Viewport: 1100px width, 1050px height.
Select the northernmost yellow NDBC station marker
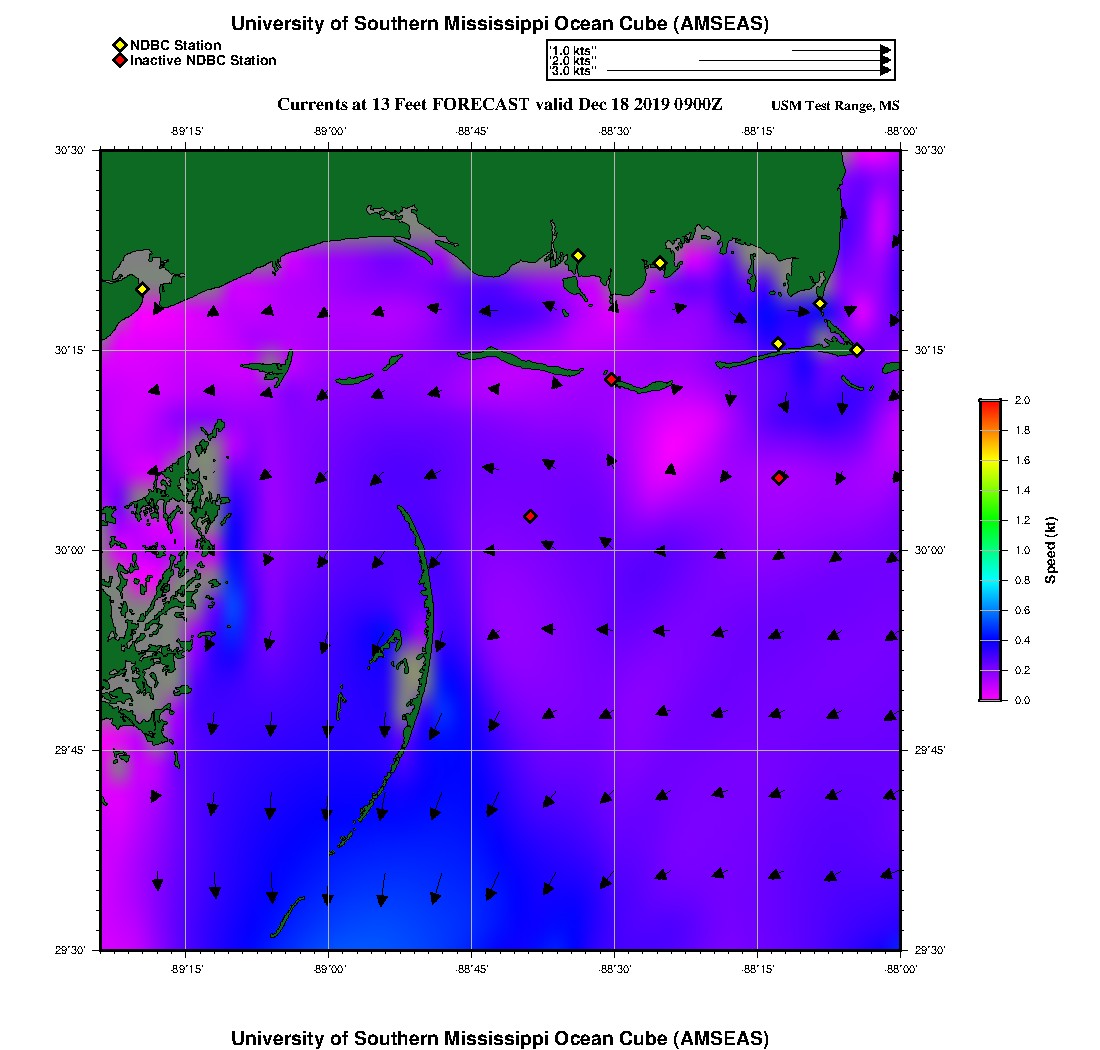(x=578, y=255)
